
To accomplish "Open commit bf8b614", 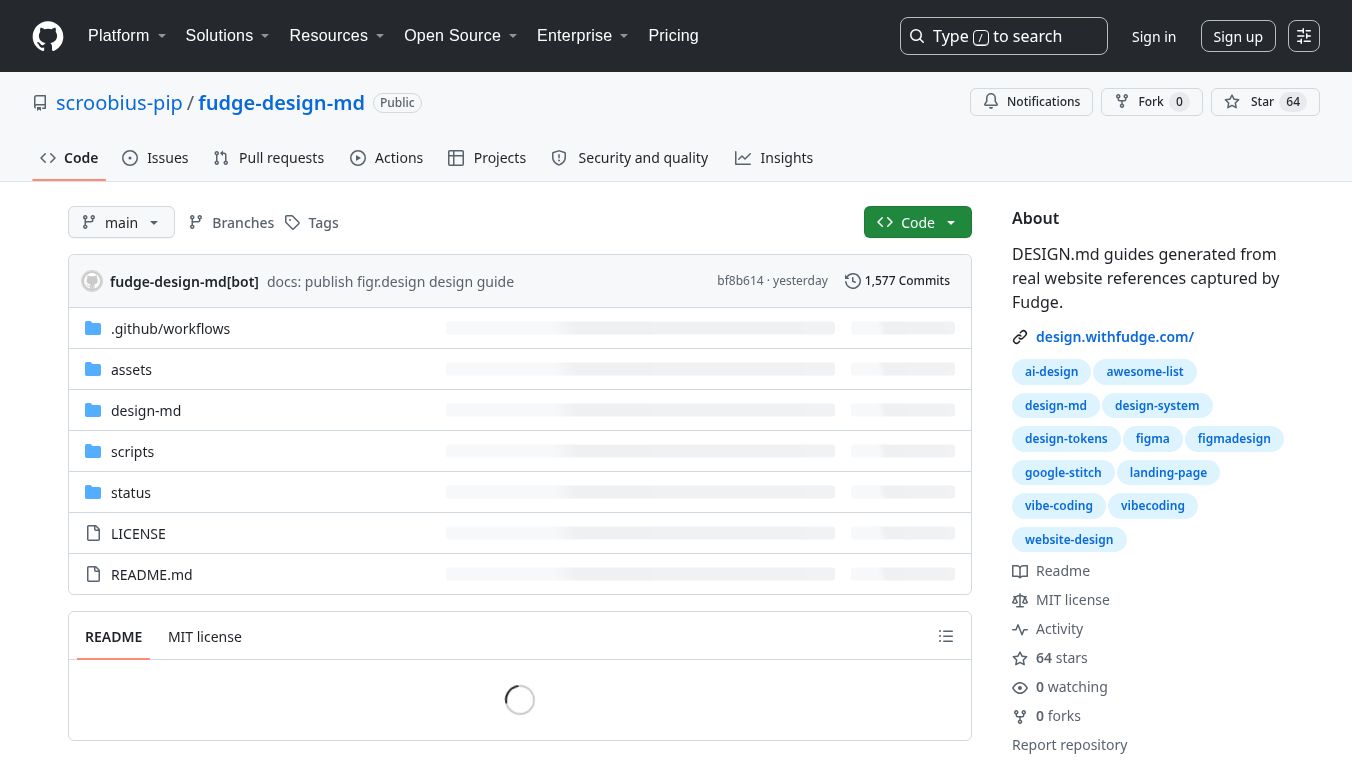I will pyautogui.click(x=740, y=281).
